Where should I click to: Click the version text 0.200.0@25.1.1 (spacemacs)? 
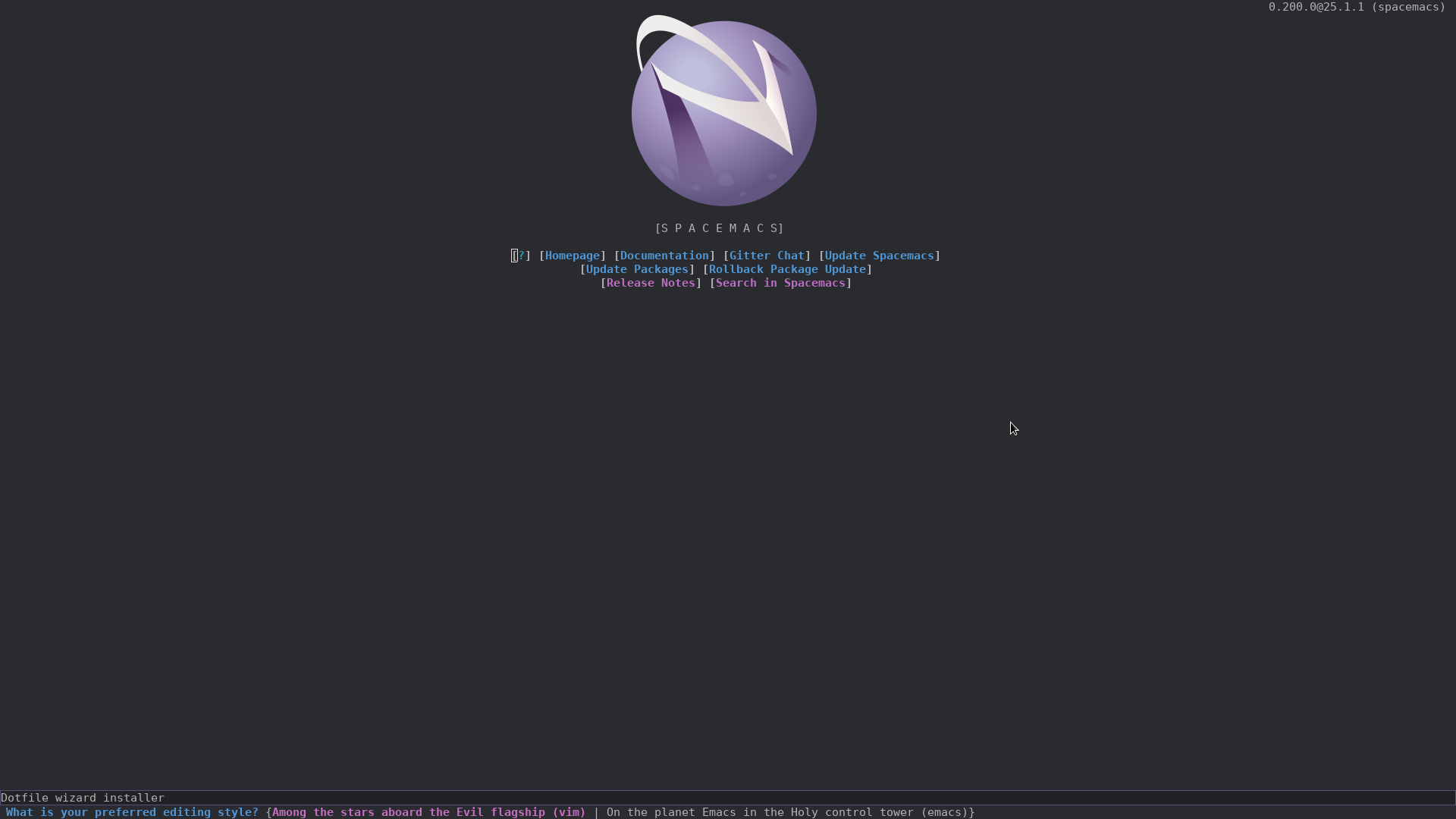[x=1357, y=7]
